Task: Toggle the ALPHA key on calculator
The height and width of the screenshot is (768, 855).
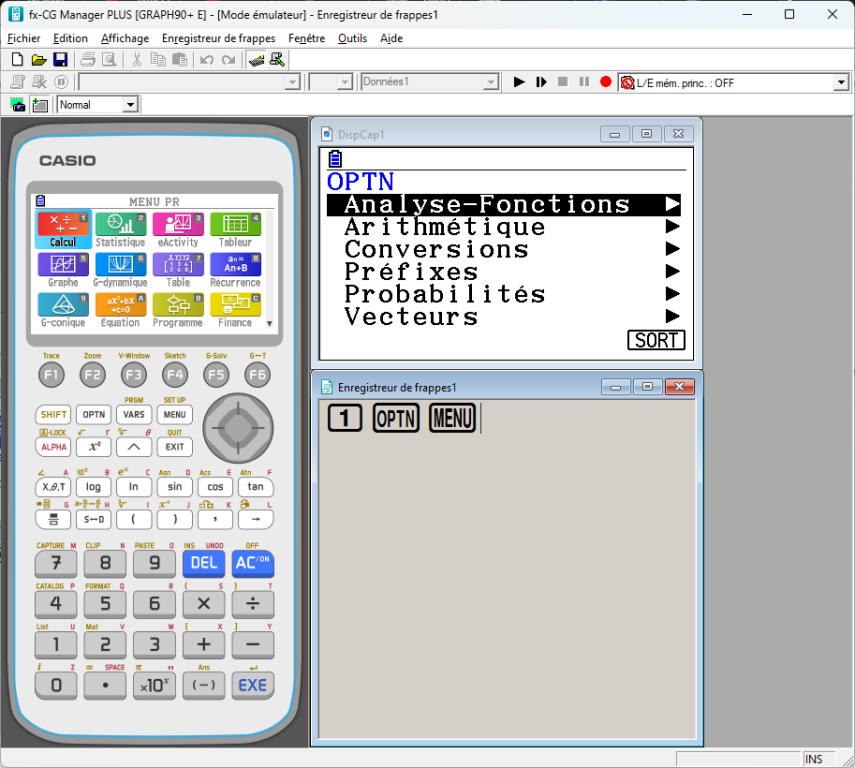Action: coord(53,447)
